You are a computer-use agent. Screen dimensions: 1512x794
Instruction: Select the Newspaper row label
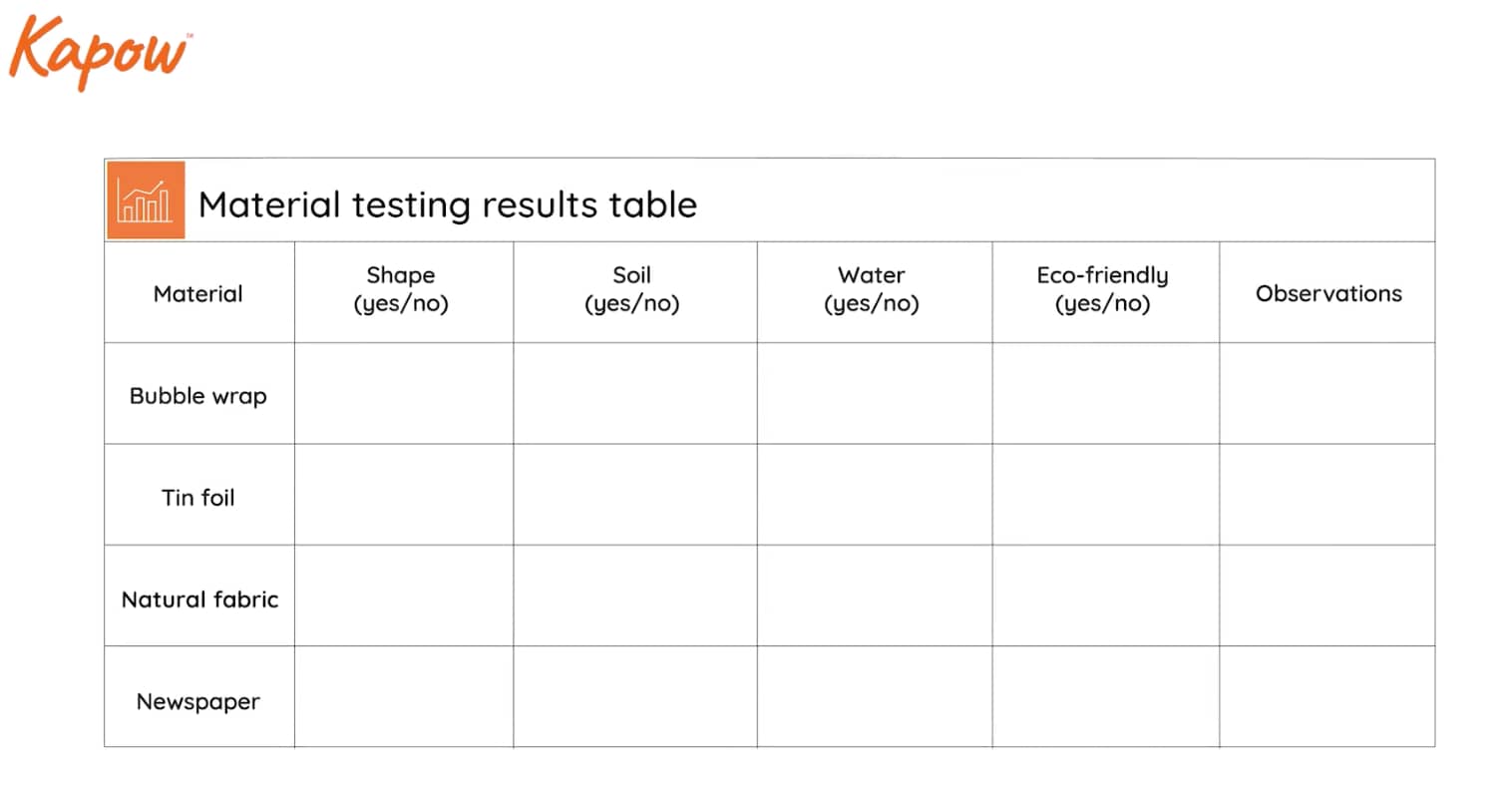coord(198,701)
